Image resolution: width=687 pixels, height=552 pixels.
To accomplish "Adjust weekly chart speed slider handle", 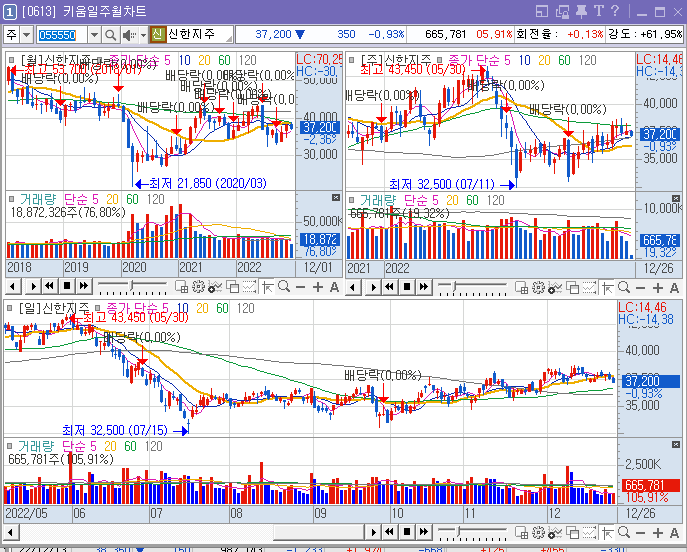I will pos(456,287).
